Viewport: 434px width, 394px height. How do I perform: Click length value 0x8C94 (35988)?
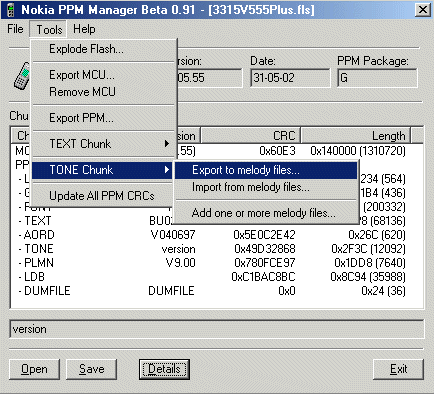[x=368, y=277]
